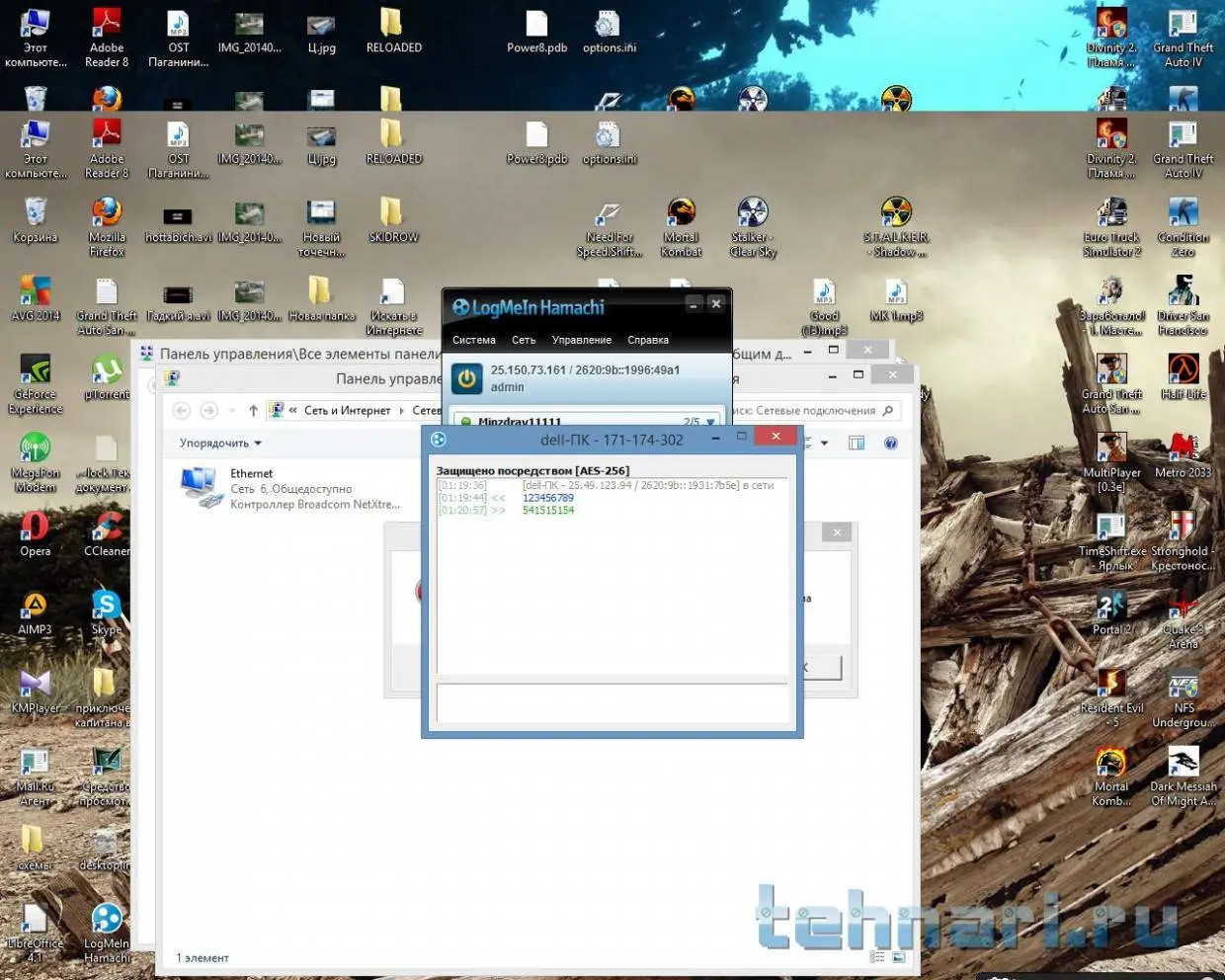Open Resident Evil 5 shortcut
This screenshot has height=980, width=1225.
[1111, 697]
